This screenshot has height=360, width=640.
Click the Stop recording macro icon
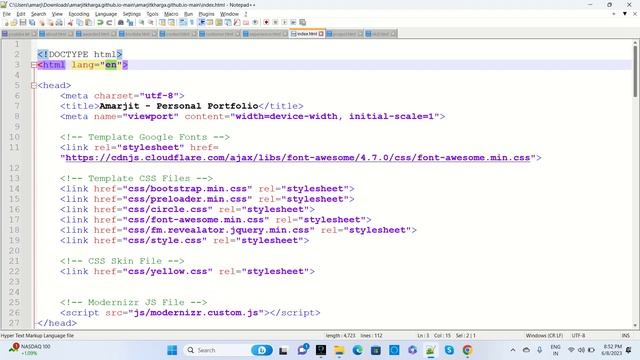275,22
